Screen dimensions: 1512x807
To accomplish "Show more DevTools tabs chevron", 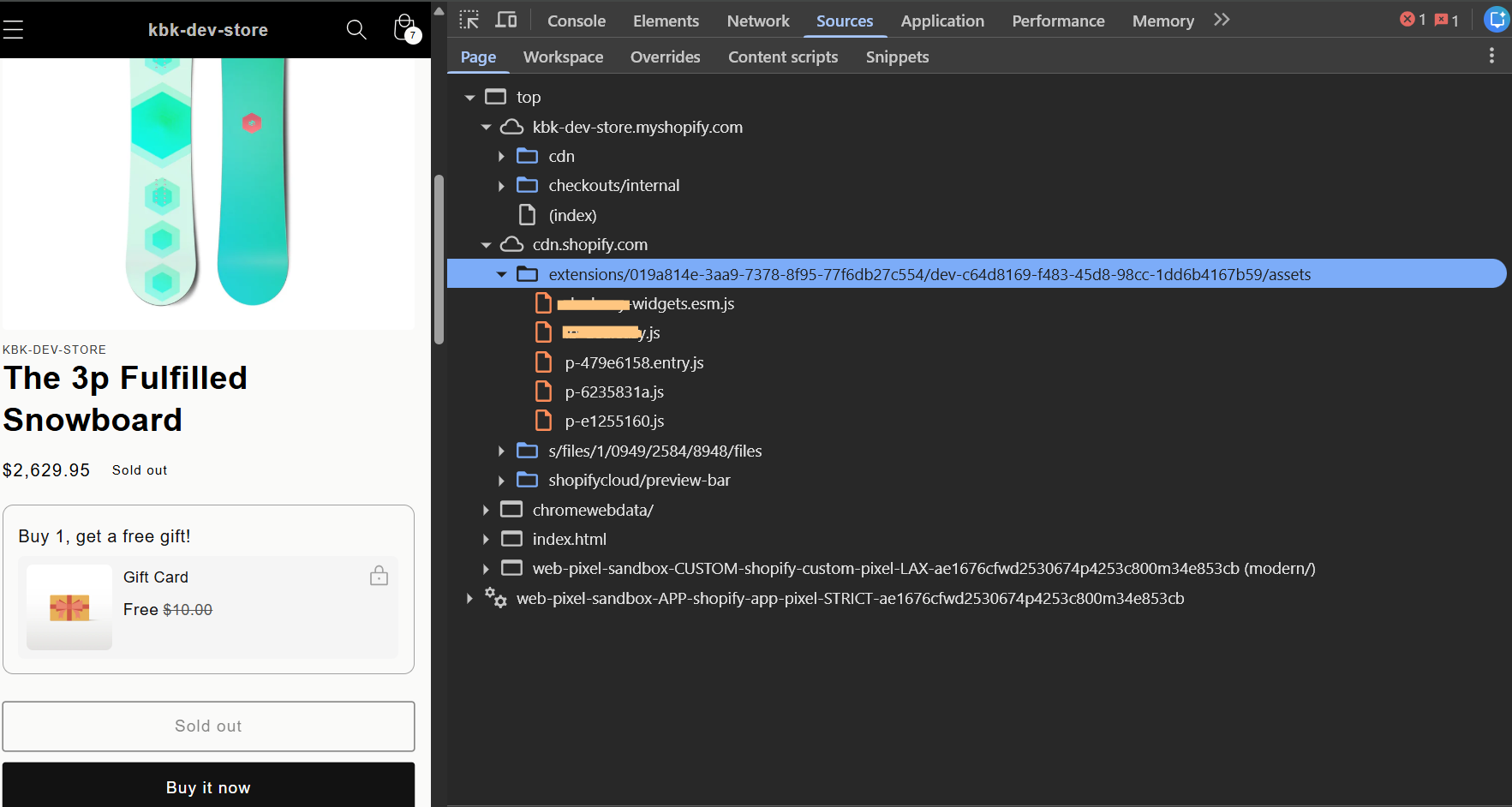I will tap(1222, 20).
